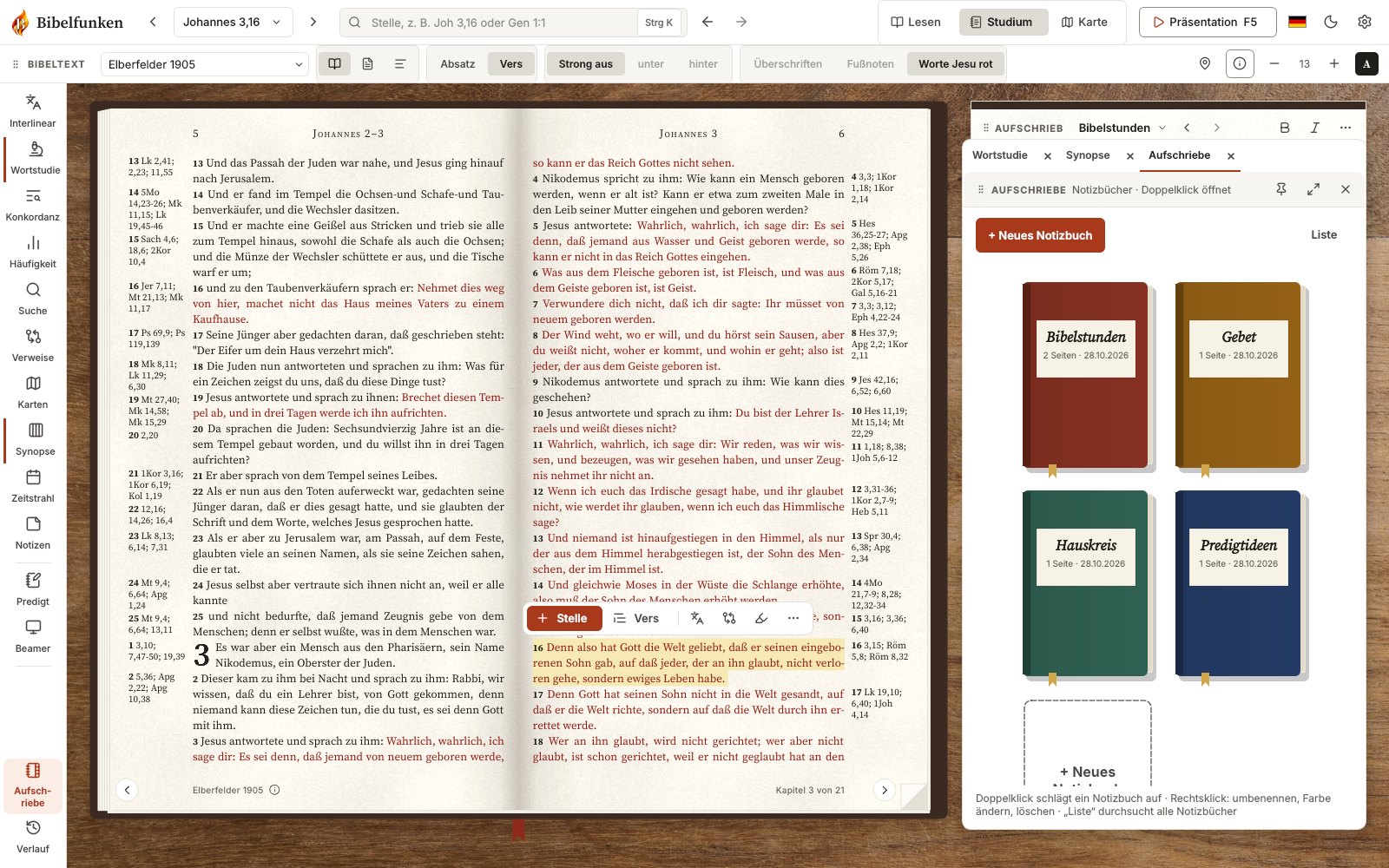Start Präsentation F5 mode
Screen dimensions: 1389x868
click(1208, 22)
